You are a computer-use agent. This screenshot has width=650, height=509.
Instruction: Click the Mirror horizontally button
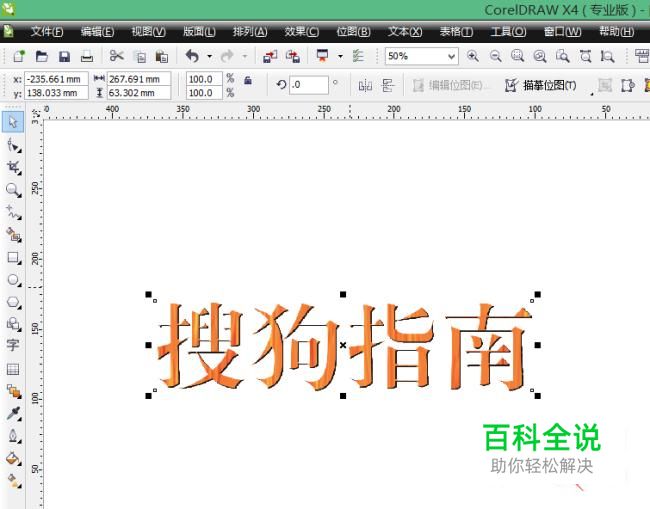[365, 86]
